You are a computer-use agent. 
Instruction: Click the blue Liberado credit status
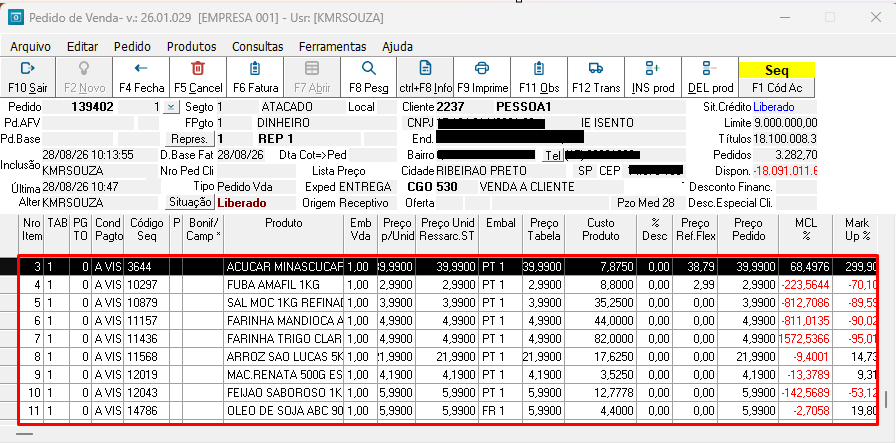(x=774, y=107)
